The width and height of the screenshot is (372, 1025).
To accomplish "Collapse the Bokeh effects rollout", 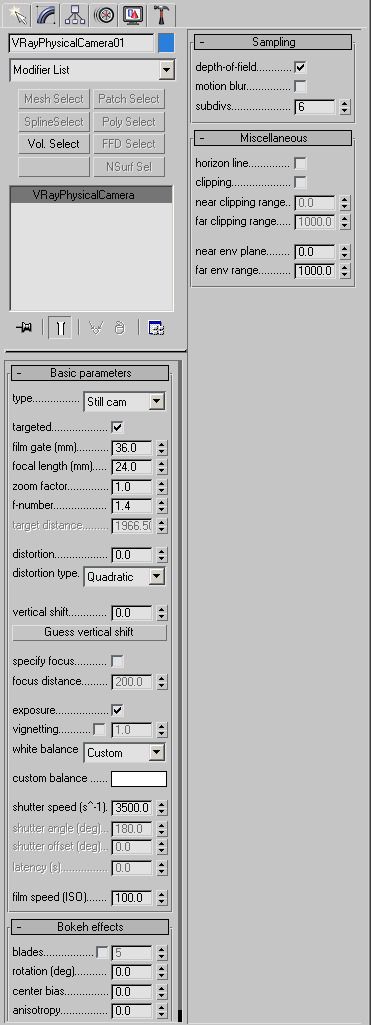I will click(x=90, y=927).
